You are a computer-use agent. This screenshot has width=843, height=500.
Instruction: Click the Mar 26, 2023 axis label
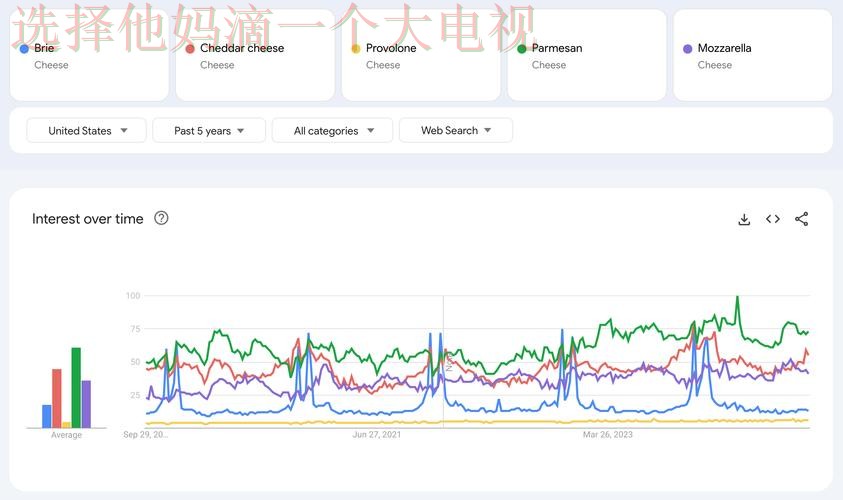[x=607, y=435]
